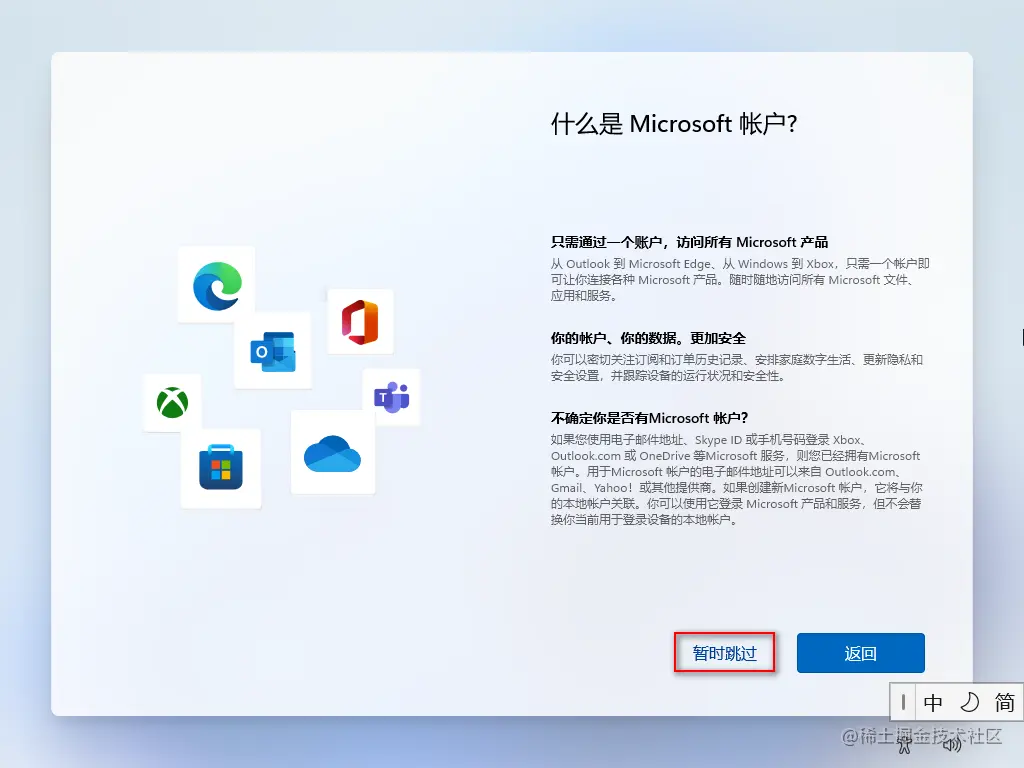The height and width of the screenshot is (768, 1024).
Task: Click the volume speaker icon
Action: click(952, 744)
